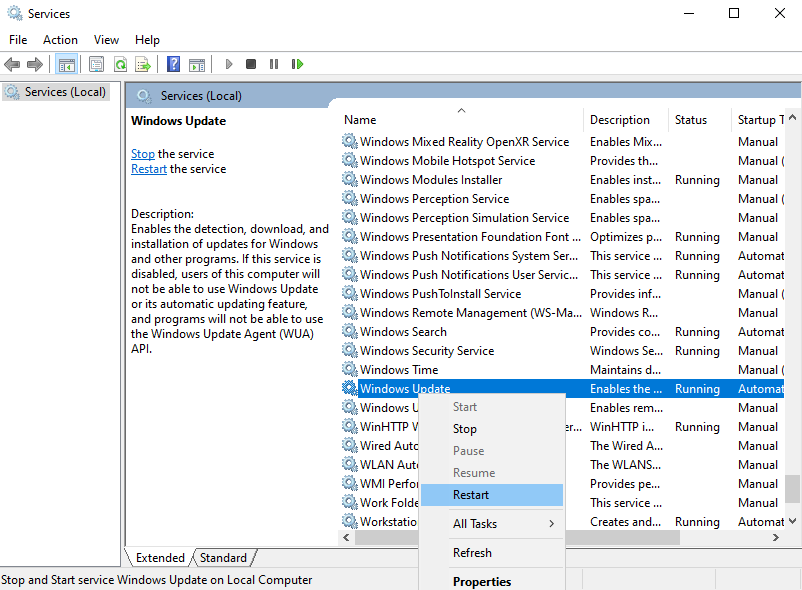Click the Pause Service toolbar icon
Viewport: 802px width, 590px height.
pyautogui.click(x=274, y=64)
